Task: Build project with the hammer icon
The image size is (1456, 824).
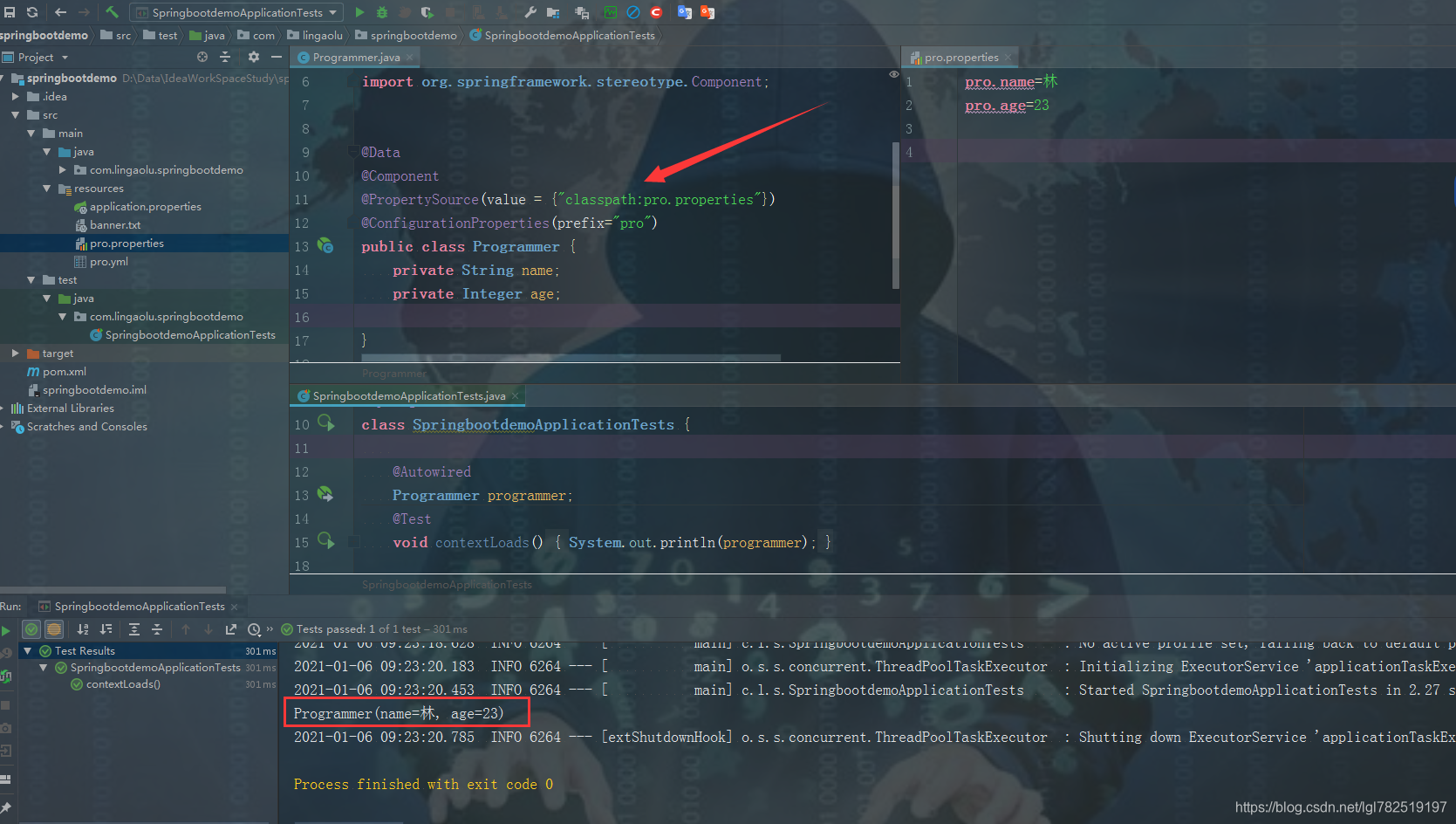Action: tap(113, 12)
